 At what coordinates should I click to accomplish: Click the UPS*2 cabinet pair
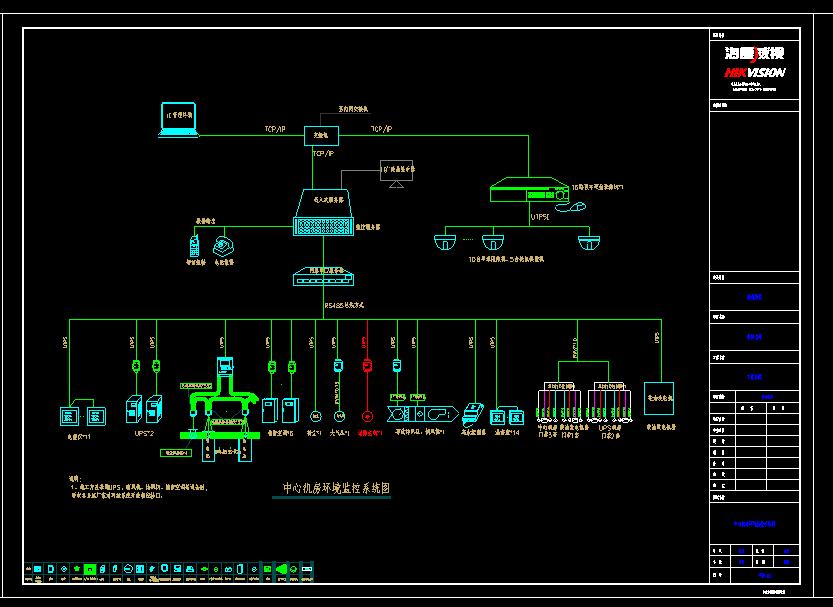143,409
